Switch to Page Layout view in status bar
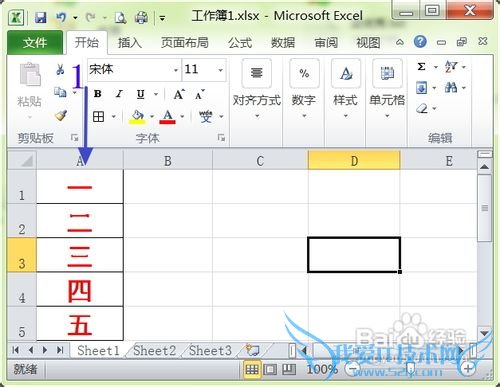The width and height of the screenshot is (500, 387). 270,369
